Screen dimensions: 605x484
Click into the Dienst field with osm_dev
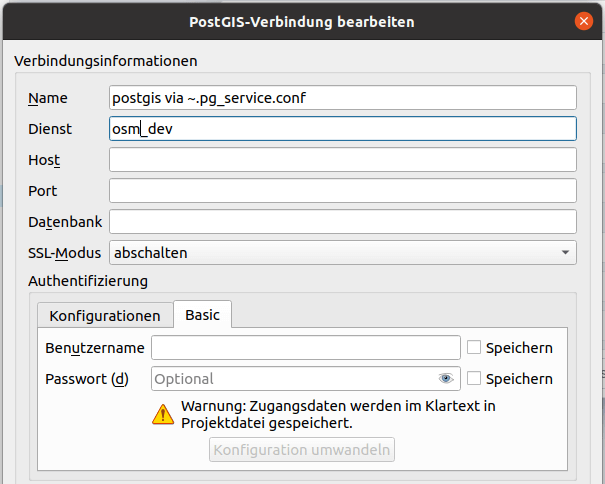(342, 129)
